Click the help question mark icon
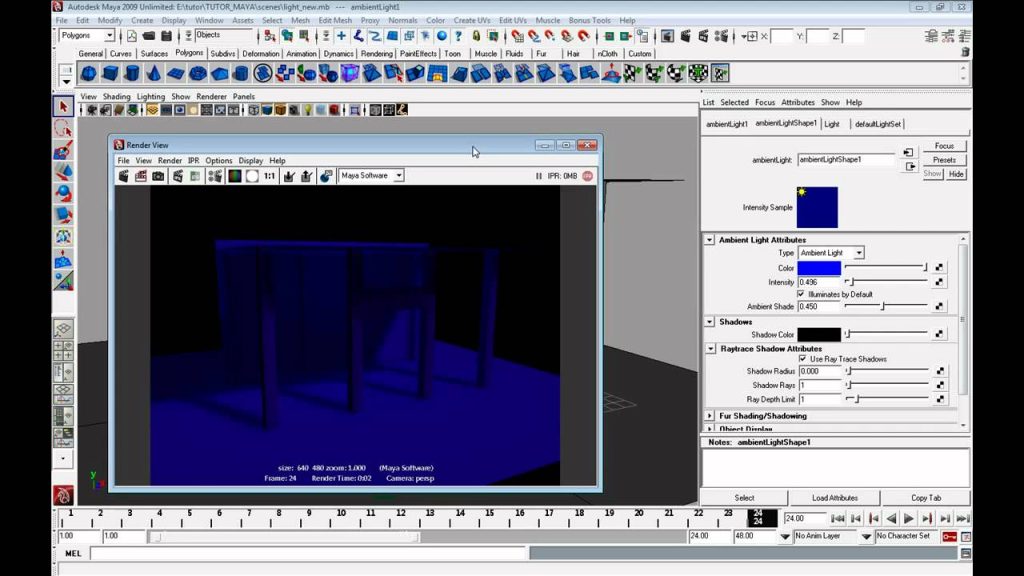The width and height of the screenshot is (1024, 576). (458, 36)
